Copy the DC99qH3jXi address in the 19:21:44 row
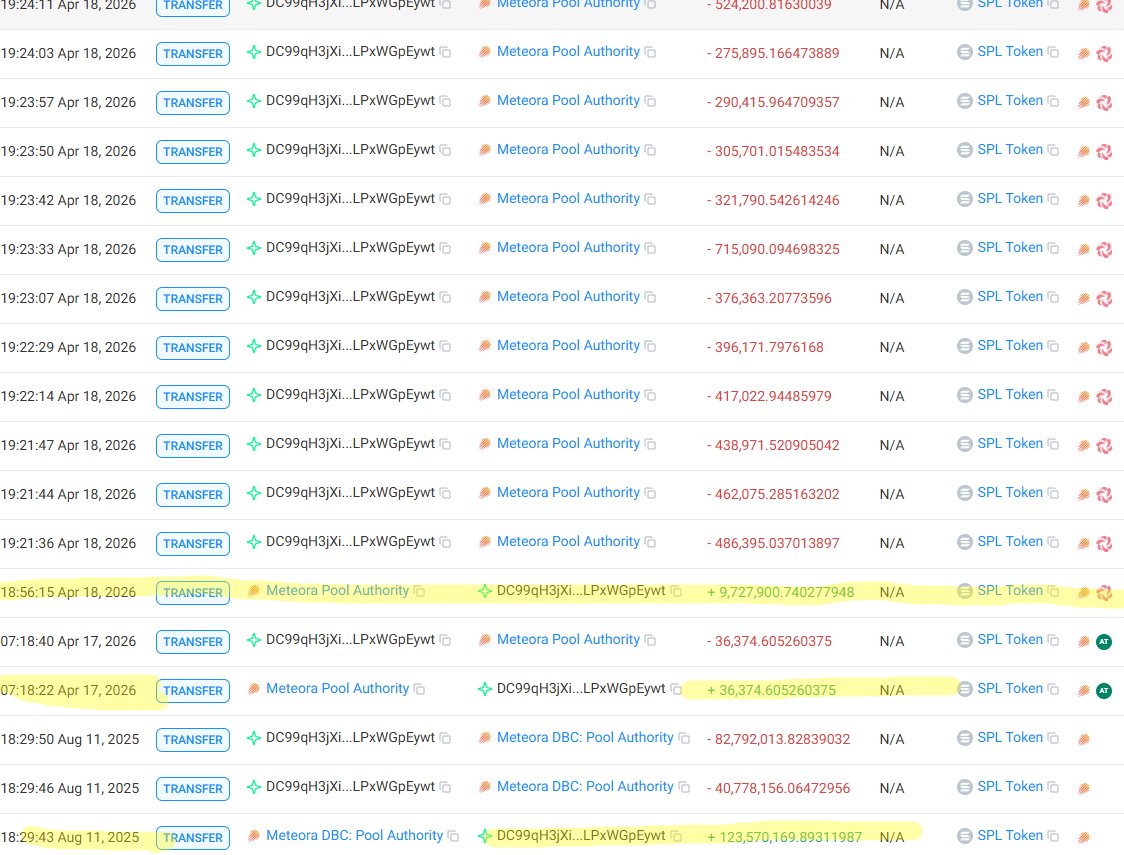Screen dimensions: 1124x855 coord(445,493)
